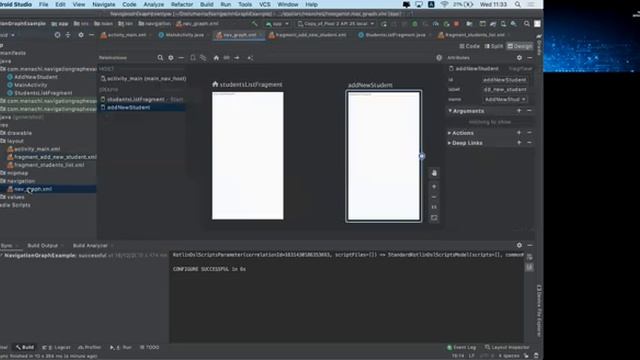Switch editor to Split view
Image resolution: width=640 pixels, height=360 pixels.
tap(494, 47)
